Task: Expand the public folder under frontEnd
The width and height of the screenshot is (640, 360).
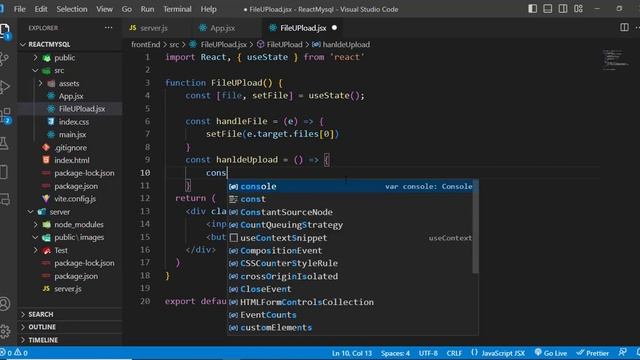Action: [x=36, y=58]
